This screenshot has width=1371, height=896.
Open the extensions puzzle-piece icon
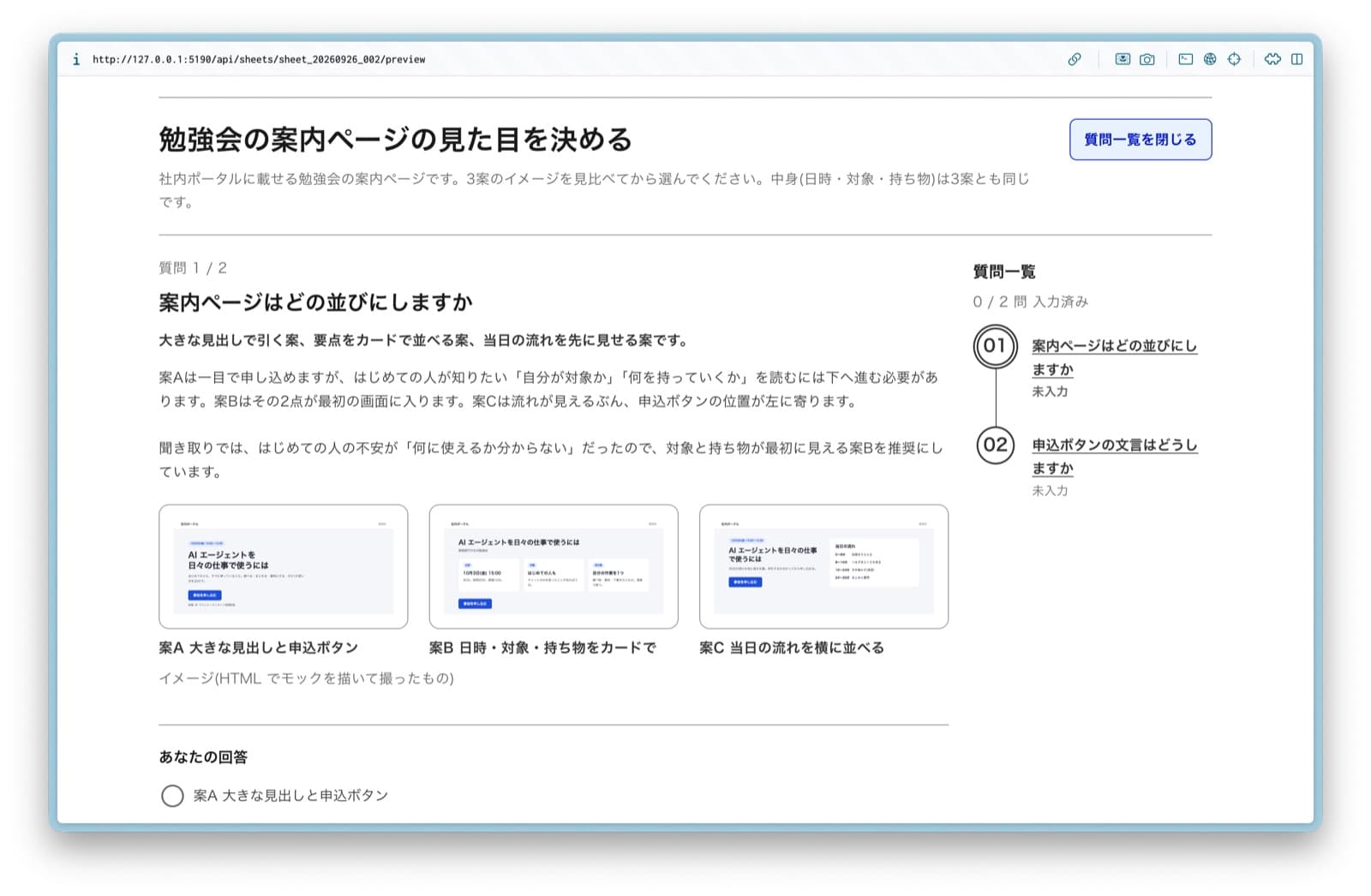(1273, 59)
